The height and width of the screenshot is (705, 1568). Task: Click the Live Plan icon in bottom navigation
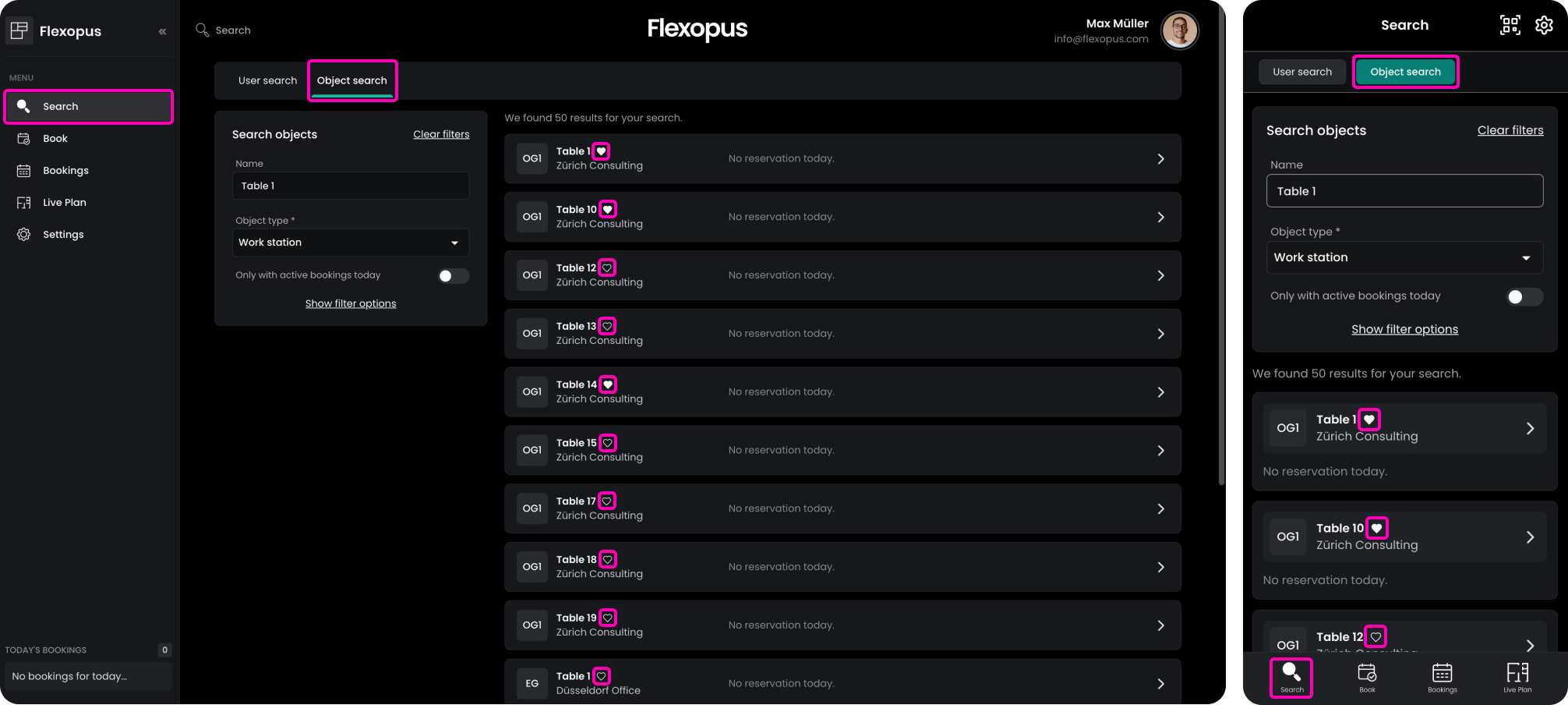1517,677
